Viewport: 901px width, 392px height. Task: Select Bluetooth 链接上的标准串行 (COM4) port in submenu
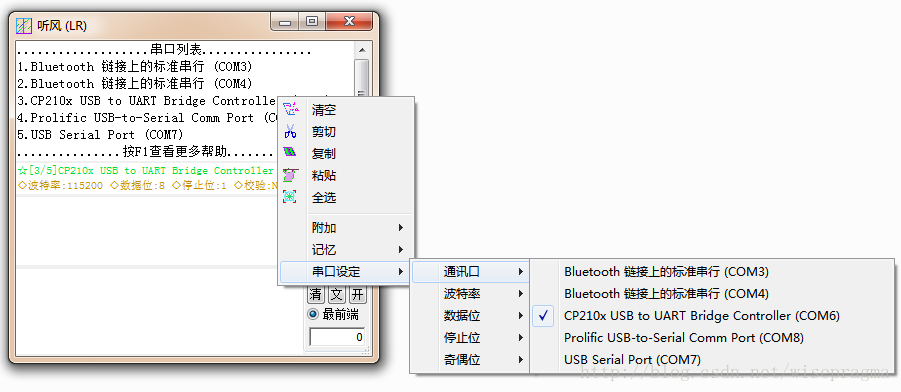coord(712,294)
